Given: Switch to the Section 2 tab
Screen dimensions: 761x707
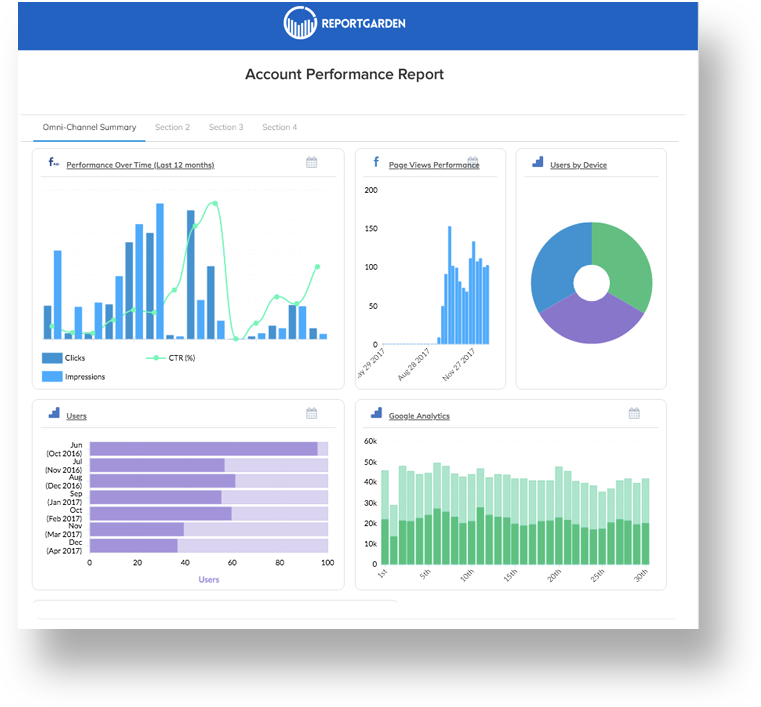Looking at the screenshot, I should [x=172, y=127].
